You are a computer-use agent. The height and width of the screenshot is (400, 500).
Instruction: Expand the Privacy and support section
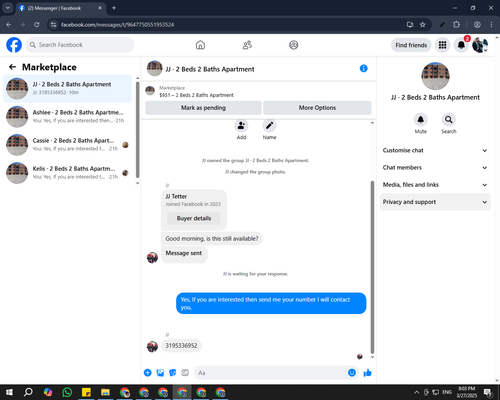tap(435, 202)
